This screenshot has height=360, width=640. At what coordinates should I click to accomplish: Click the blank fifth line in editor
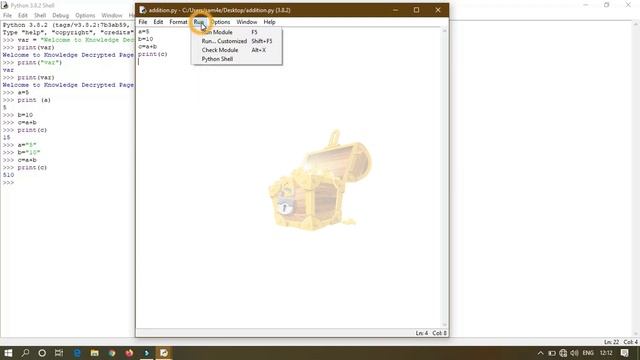point(289,62)
